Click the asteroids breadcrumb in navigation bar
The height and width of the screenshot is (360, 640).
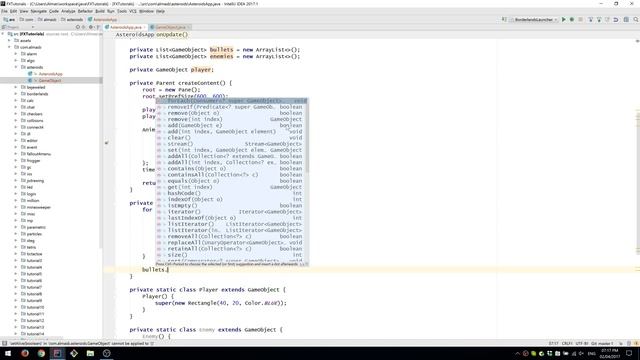point(72,19)
